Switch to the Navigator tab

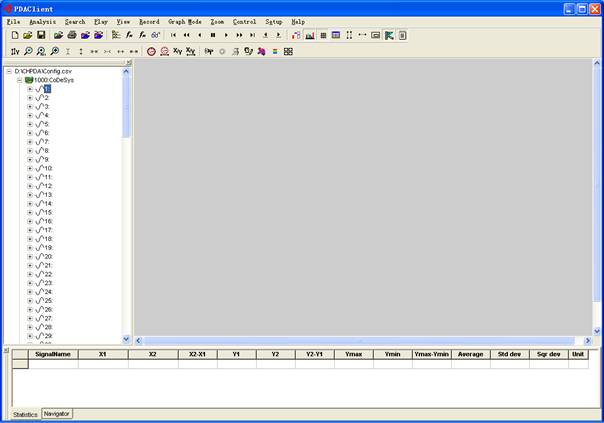(57, 414)
